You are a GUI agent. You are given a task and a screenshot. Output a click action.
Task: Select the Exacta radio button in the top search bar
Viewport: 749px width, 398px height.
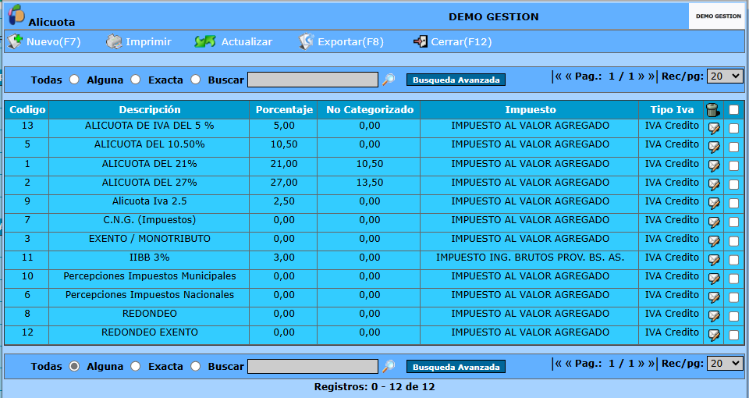tap(195, 80)
